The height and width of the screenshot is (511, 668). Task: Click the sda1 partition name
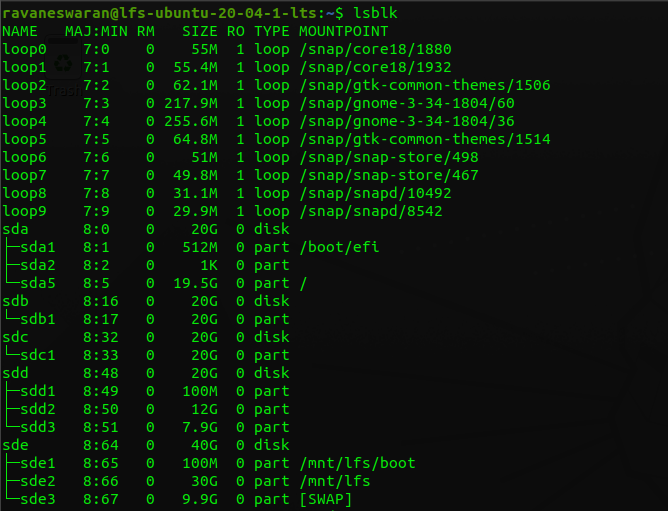pyautogui.click(x=38, y=247)
